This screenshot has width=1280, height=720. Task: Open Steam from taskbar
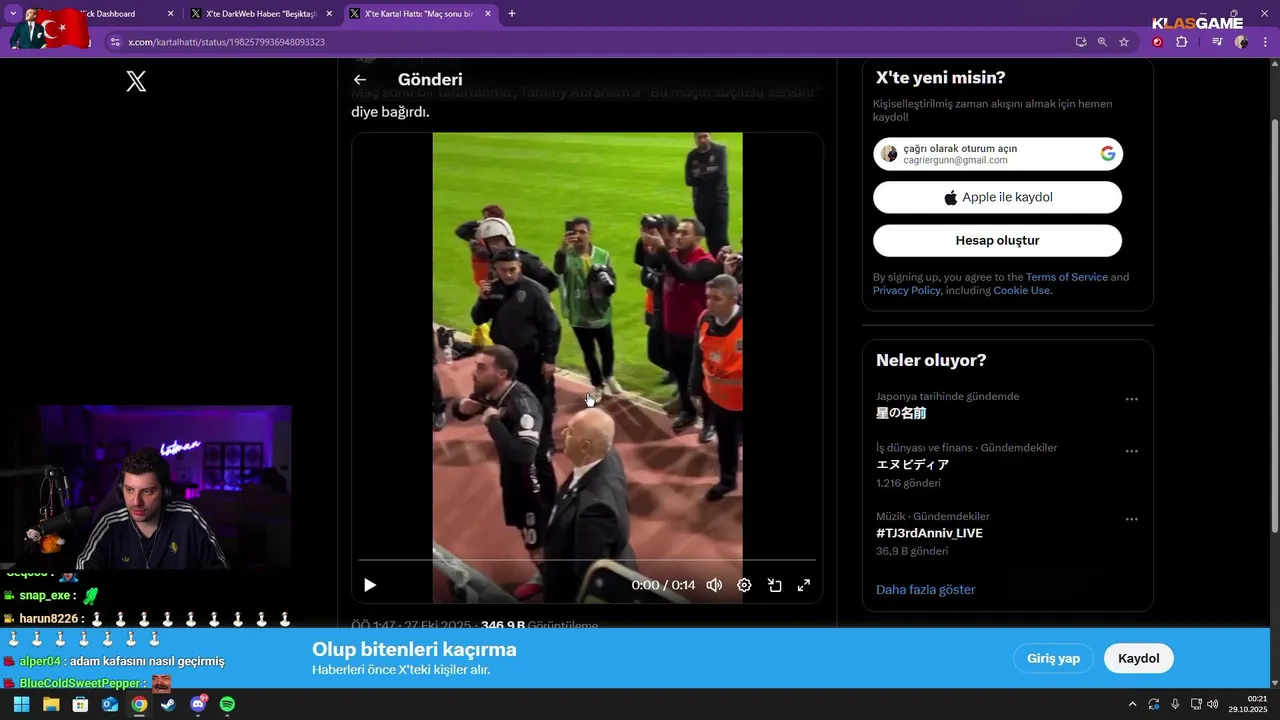tap(168, 704)
